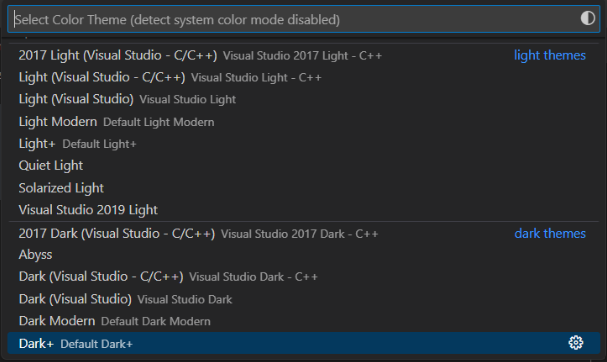Choose Dark (Visual Studio - C/C++) theme
This screenshot has height=362, width=607.
[304, 276]
